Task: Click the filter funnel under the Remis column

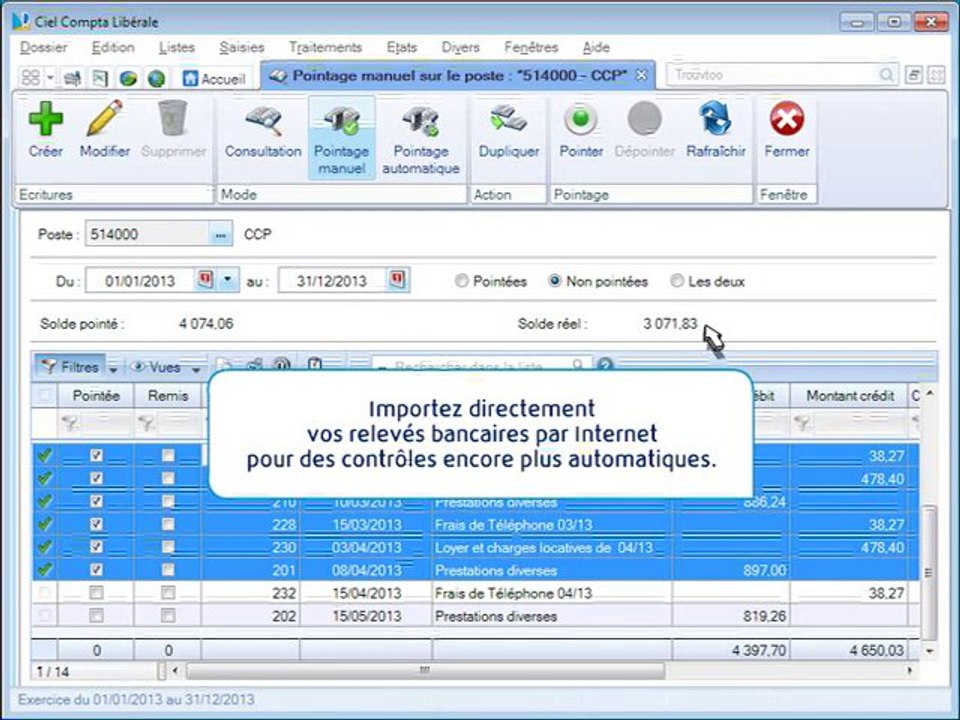Action: (x=146, y=422)
